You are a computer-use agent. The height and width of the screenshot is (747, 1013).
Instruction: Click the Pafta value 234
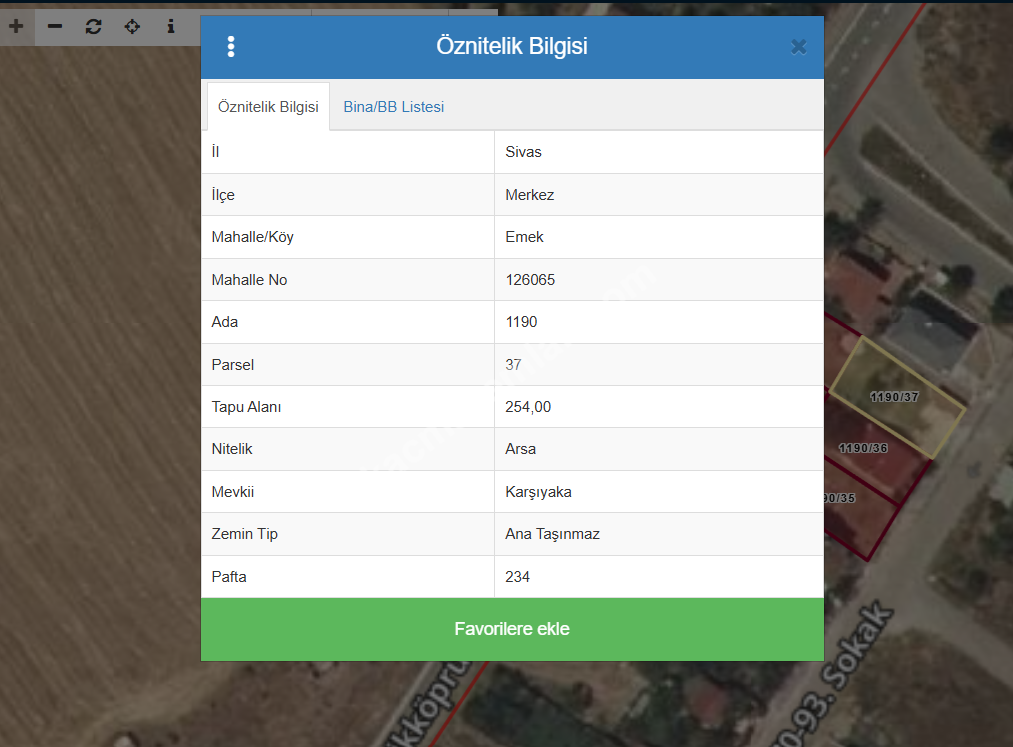coord(517,577)
